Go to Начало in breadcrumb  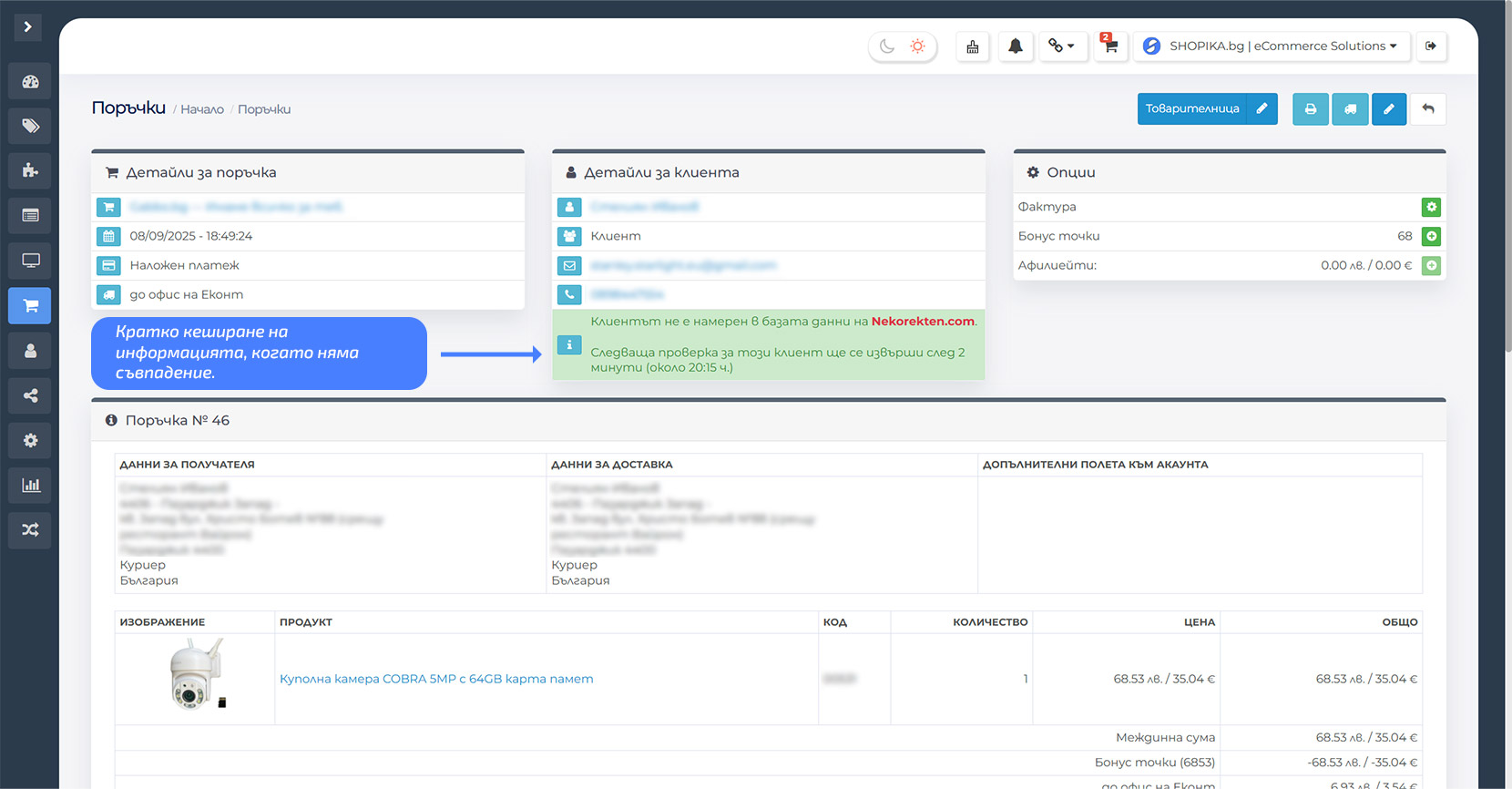click(202, 109)
